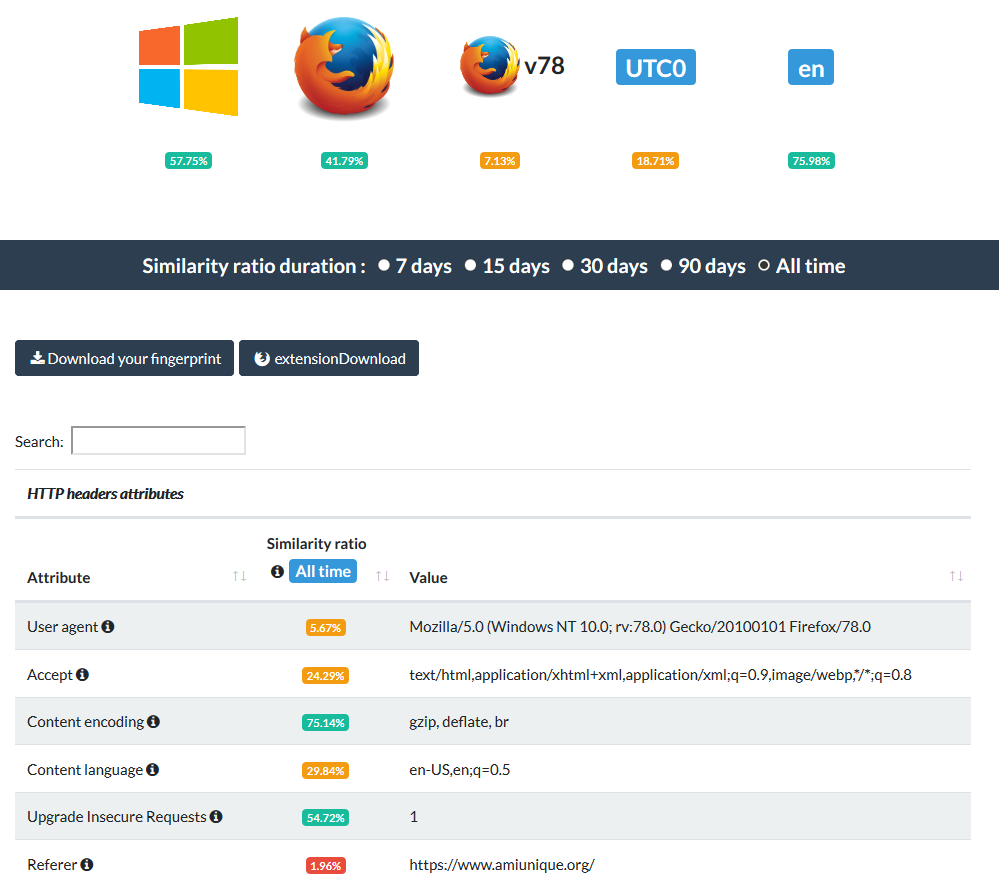
Task: Sort table by Similarity ratio arrows
Action: pos(382,576)
